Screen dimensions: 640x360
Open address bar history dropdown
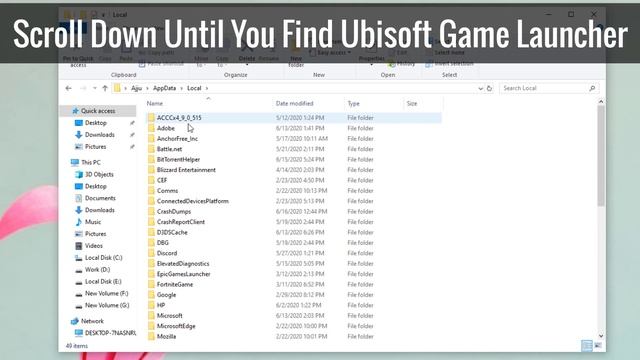coord(480,88)
